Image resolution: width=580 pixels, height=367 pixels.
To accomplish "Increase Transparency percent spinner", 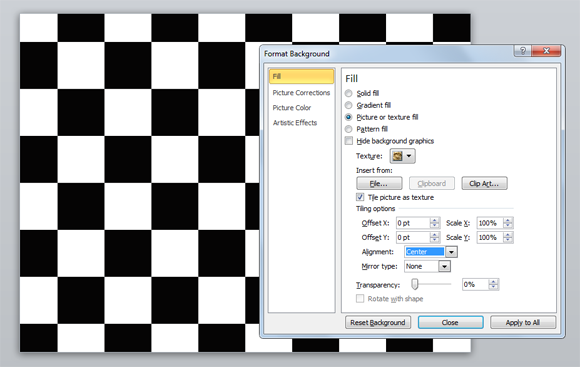I will (493, 282).
